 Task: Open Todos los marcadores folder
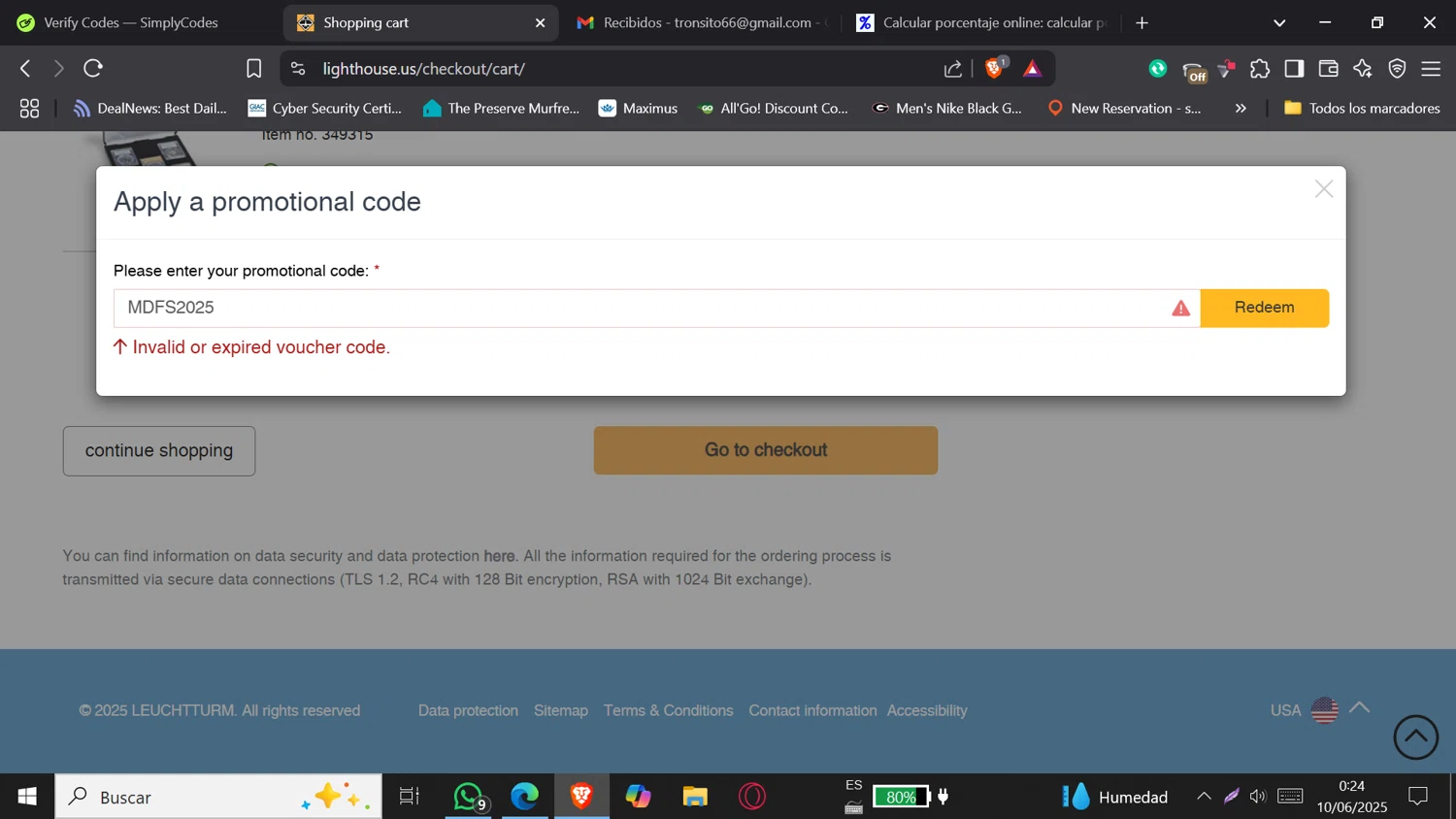[x=1362, y=109]
